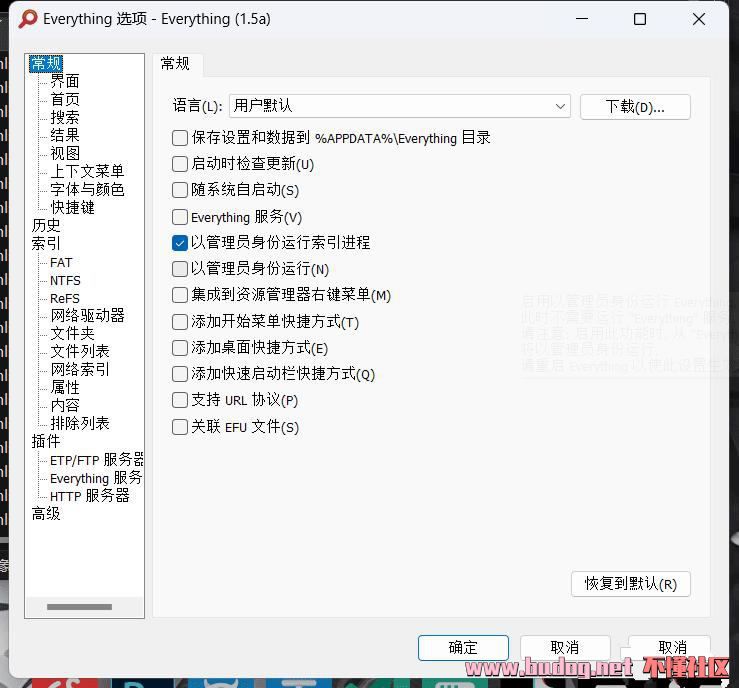Minimize the Everything options window
The height and width of the screenshot is (688, 739).
[582, 19]
